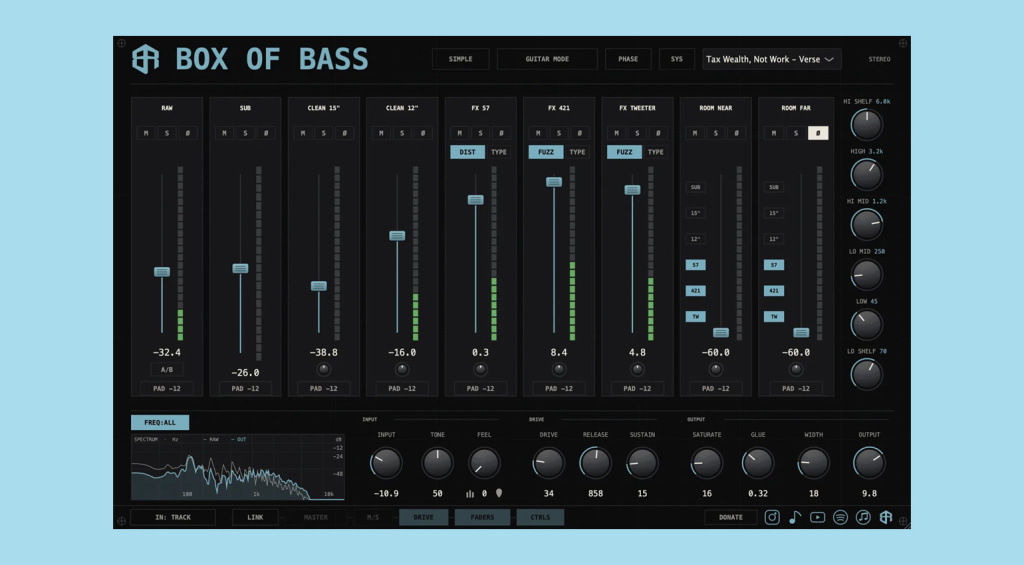This screenshot has height=565, width=1024.
Task: Click the GLUE knob
Action: click(x=758, y=463)
